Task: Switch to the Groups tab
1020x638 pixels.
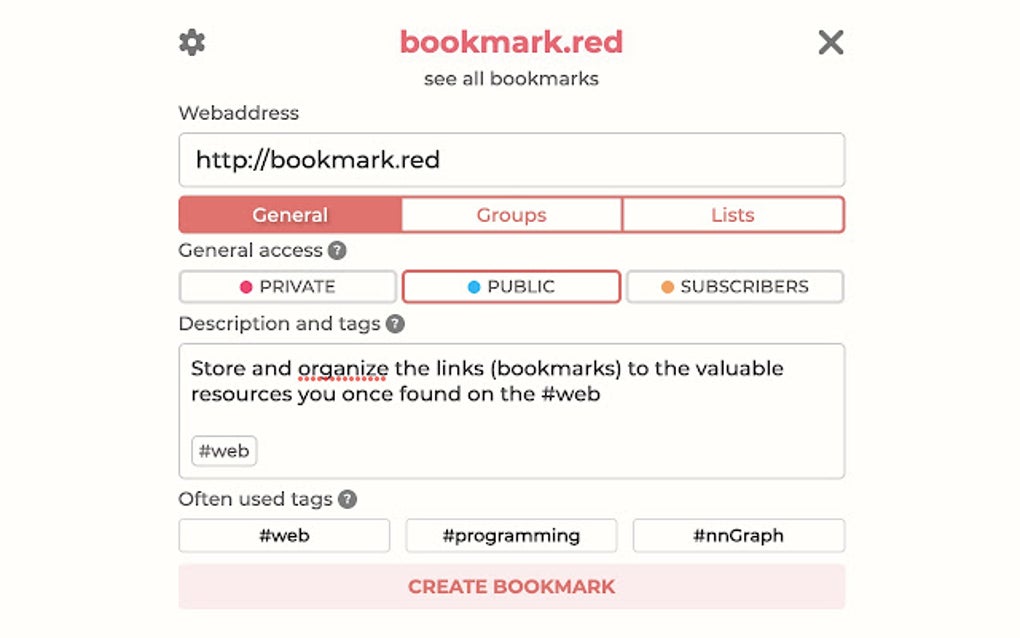Action: pos(511,215)
